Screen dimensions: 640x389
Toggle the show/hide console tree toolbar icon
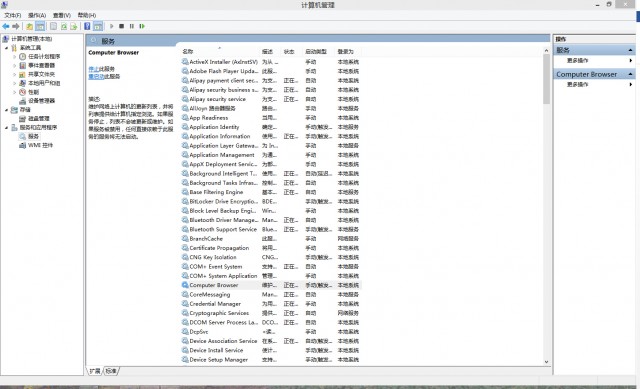40,26
